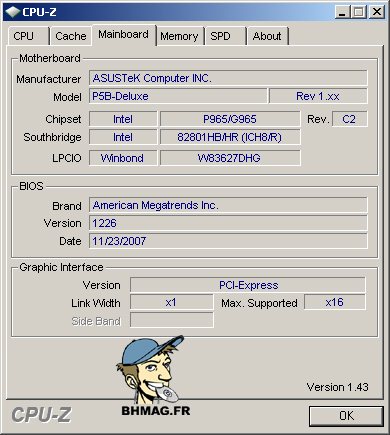
Task: Click BIOS brand American Megatrends Inc.
Action: point(228,205)
